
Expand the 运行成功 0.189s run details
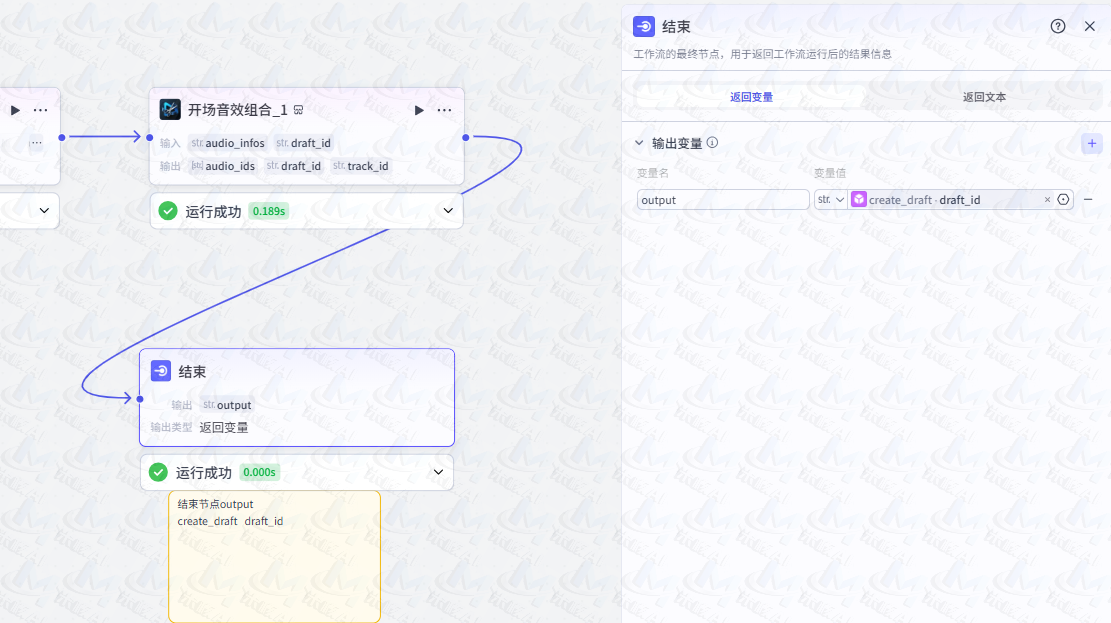[447, 211]
